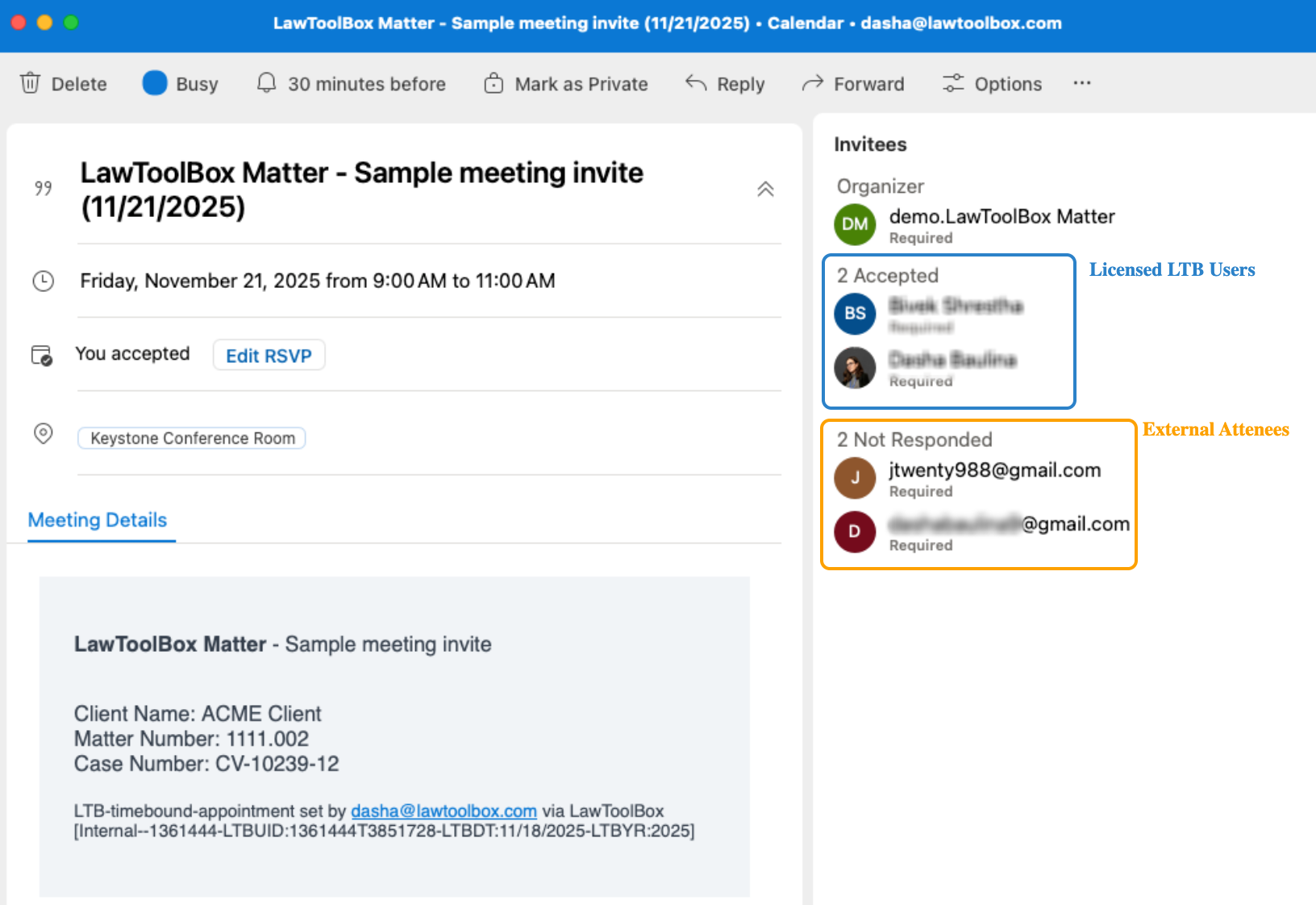Click the quote icon beside meeting title

tap(44, 188)
